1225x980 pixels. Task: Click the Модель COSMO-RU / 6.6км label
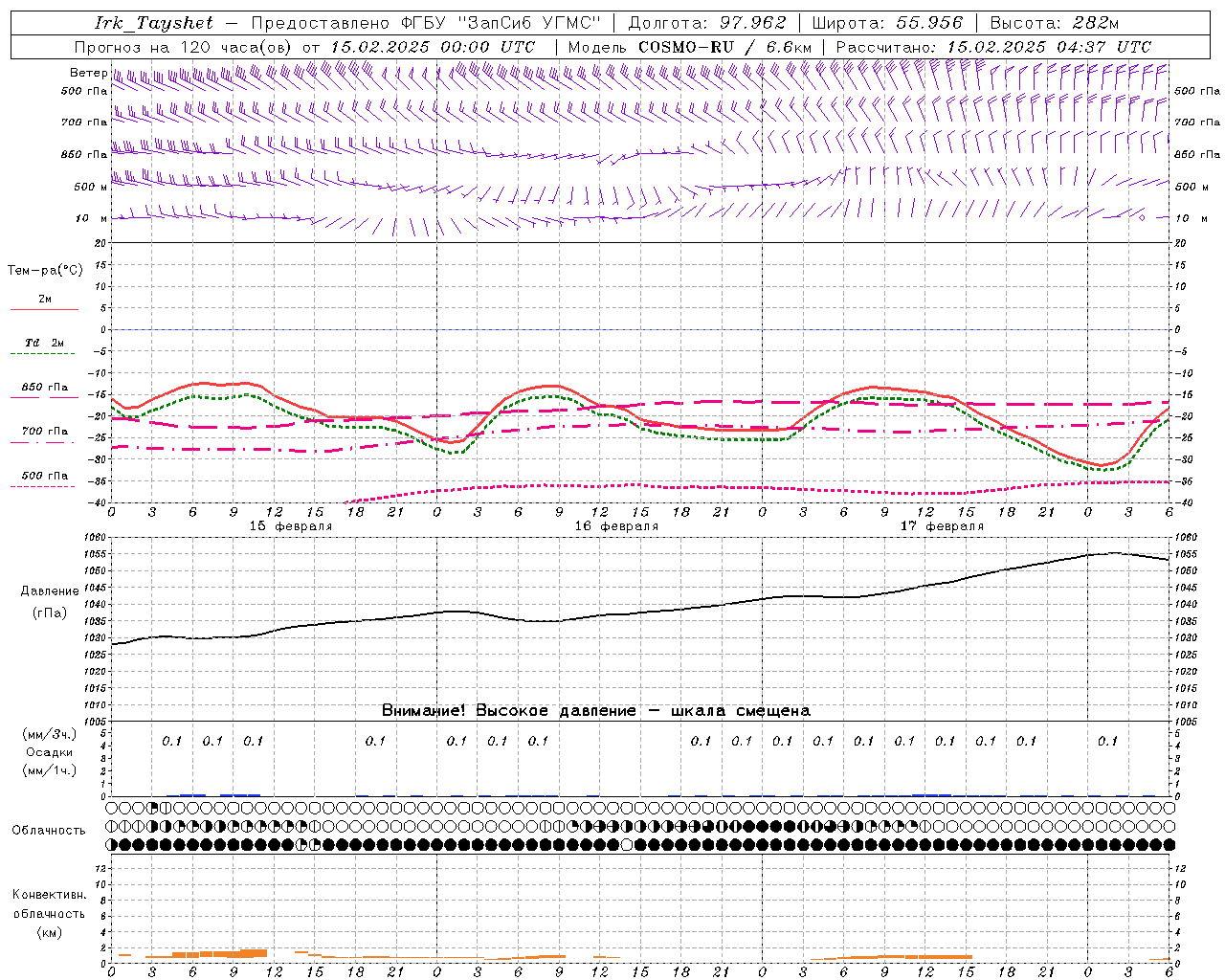(690, 47)
